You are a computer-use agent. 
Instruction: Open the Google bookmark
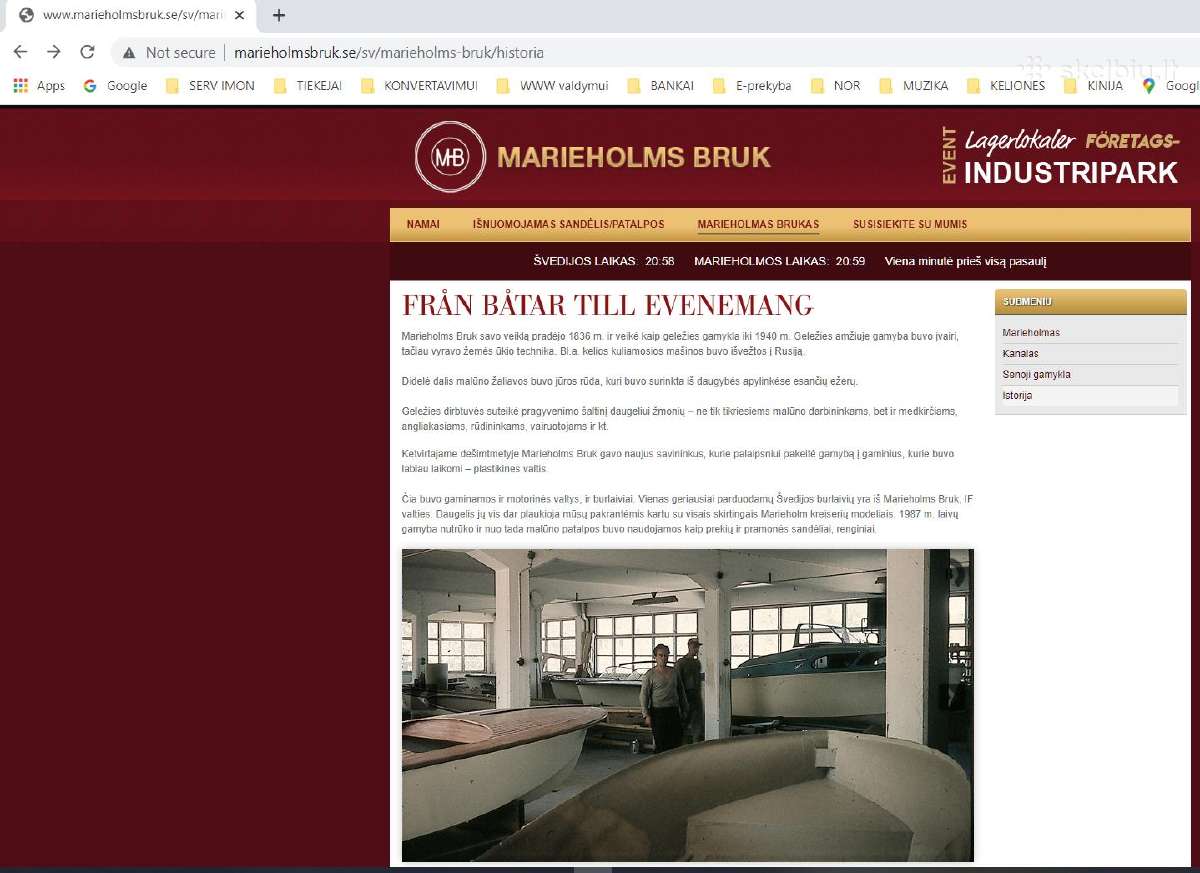pos(115,86)
